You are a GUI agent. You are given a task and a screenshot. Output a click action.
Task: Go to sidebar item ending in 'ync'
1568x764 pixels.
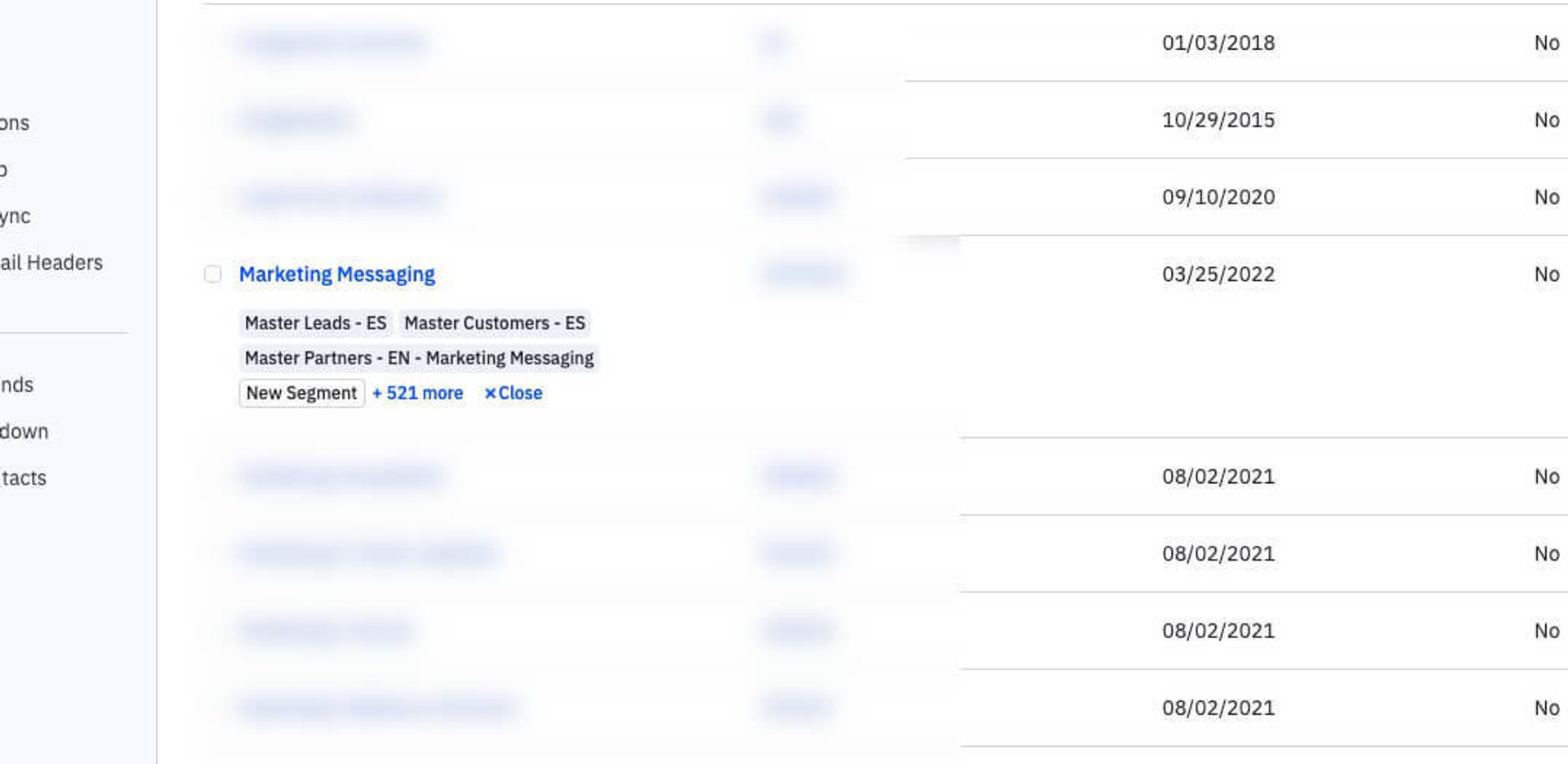[x=16, y=217]
